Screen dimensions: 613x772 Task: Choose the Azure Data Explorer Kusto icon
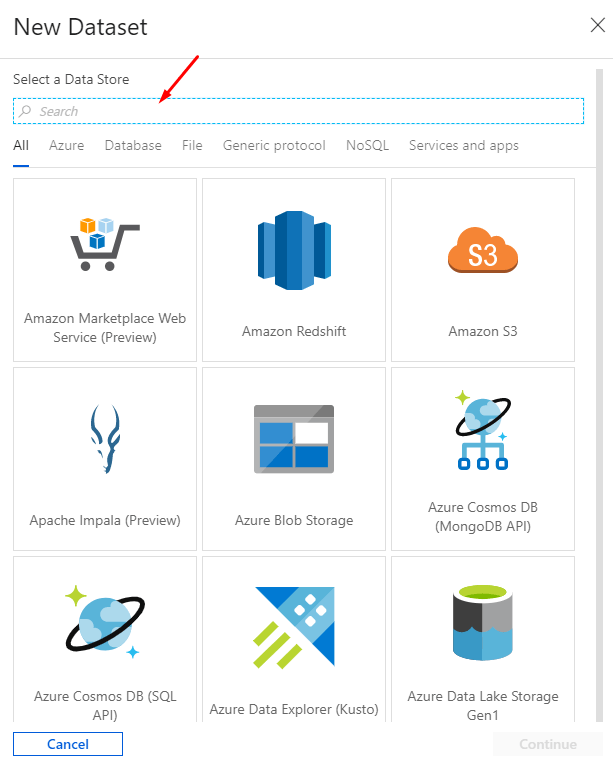(294, 628)
